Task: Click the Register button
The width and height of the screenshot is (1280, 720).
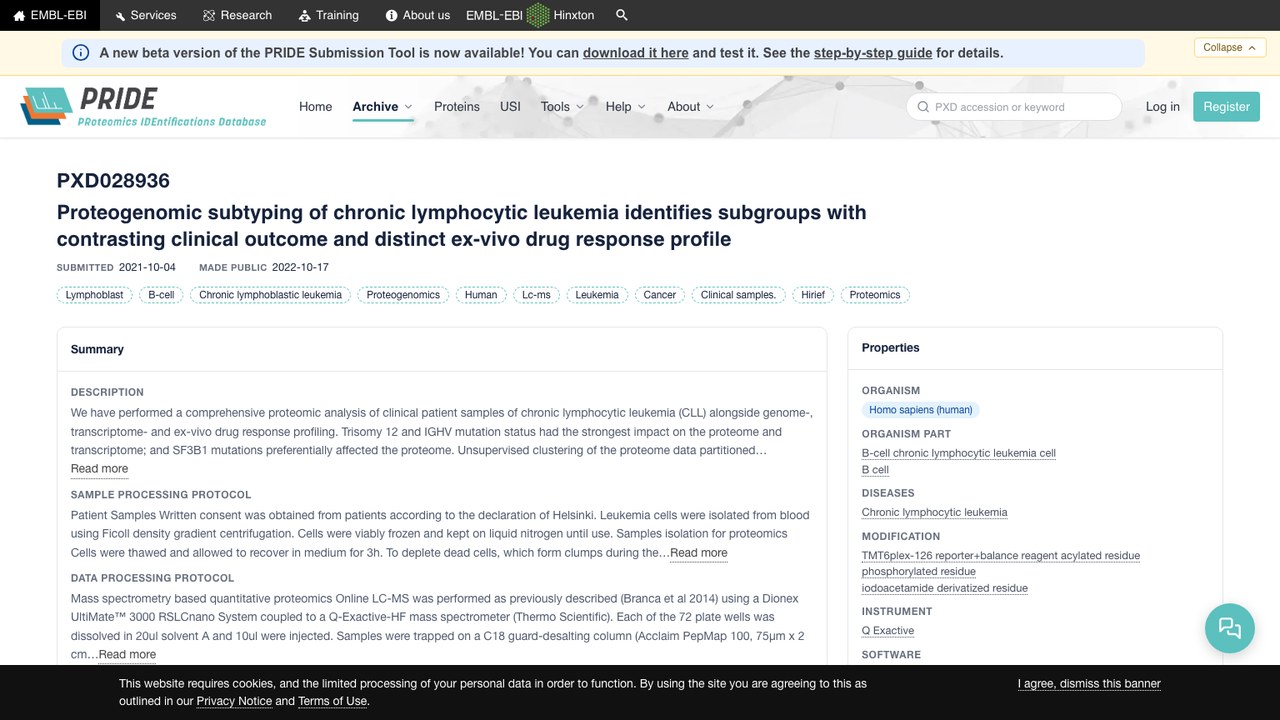Action: pyautogui.click(x=1226, y=107)
